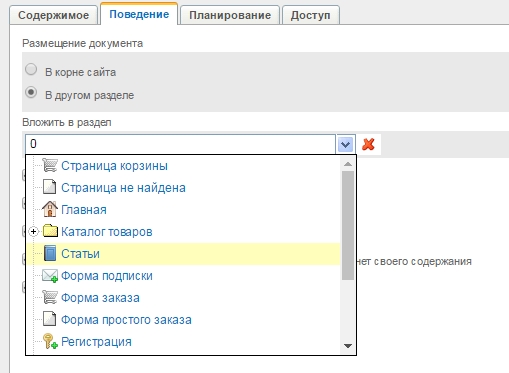Click the key icon beside Регистрация
509x373 pixels.
click(x=50, y=341)
